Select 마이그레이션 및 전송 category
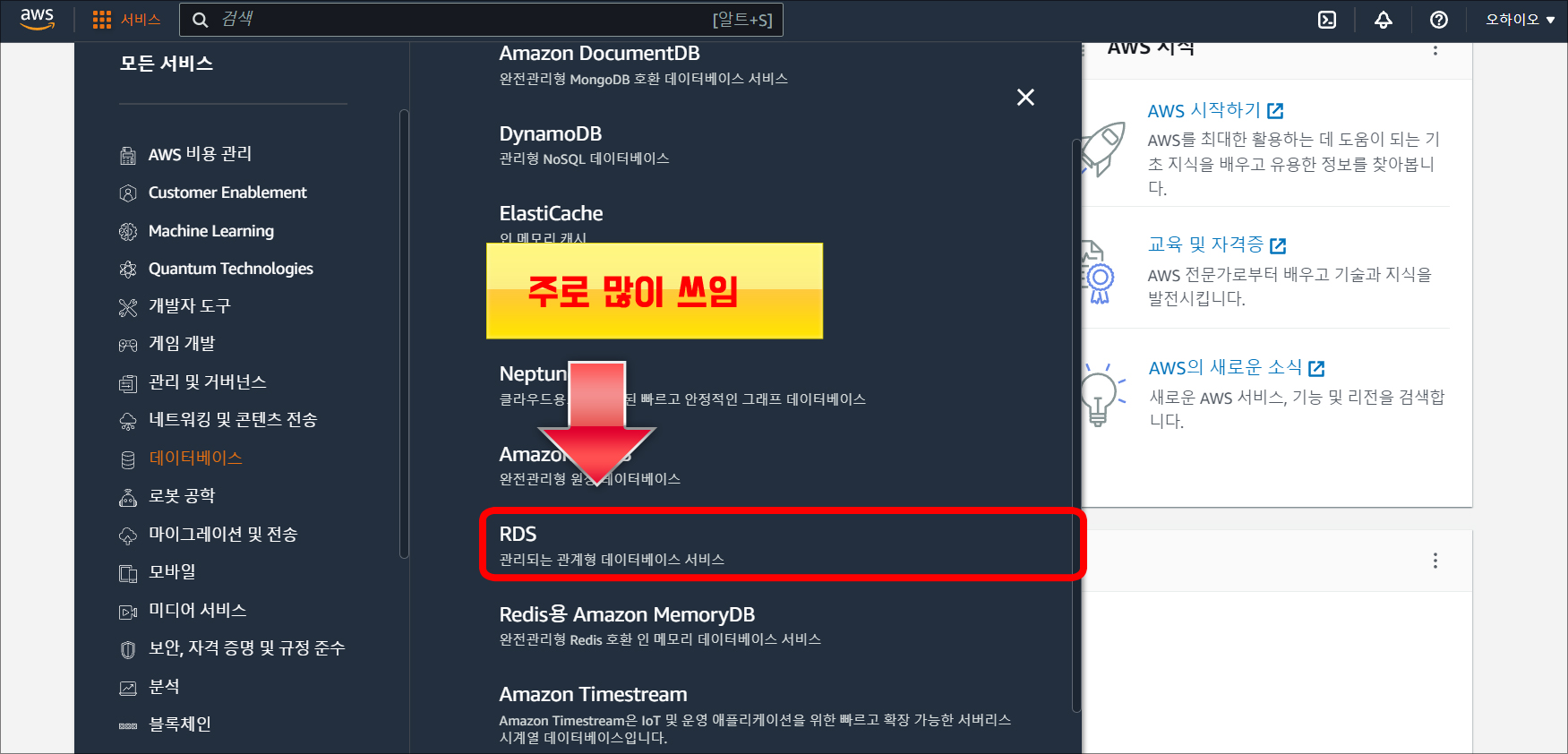Viewport: 1568px width, 754px height. click(x=223, y=535)
